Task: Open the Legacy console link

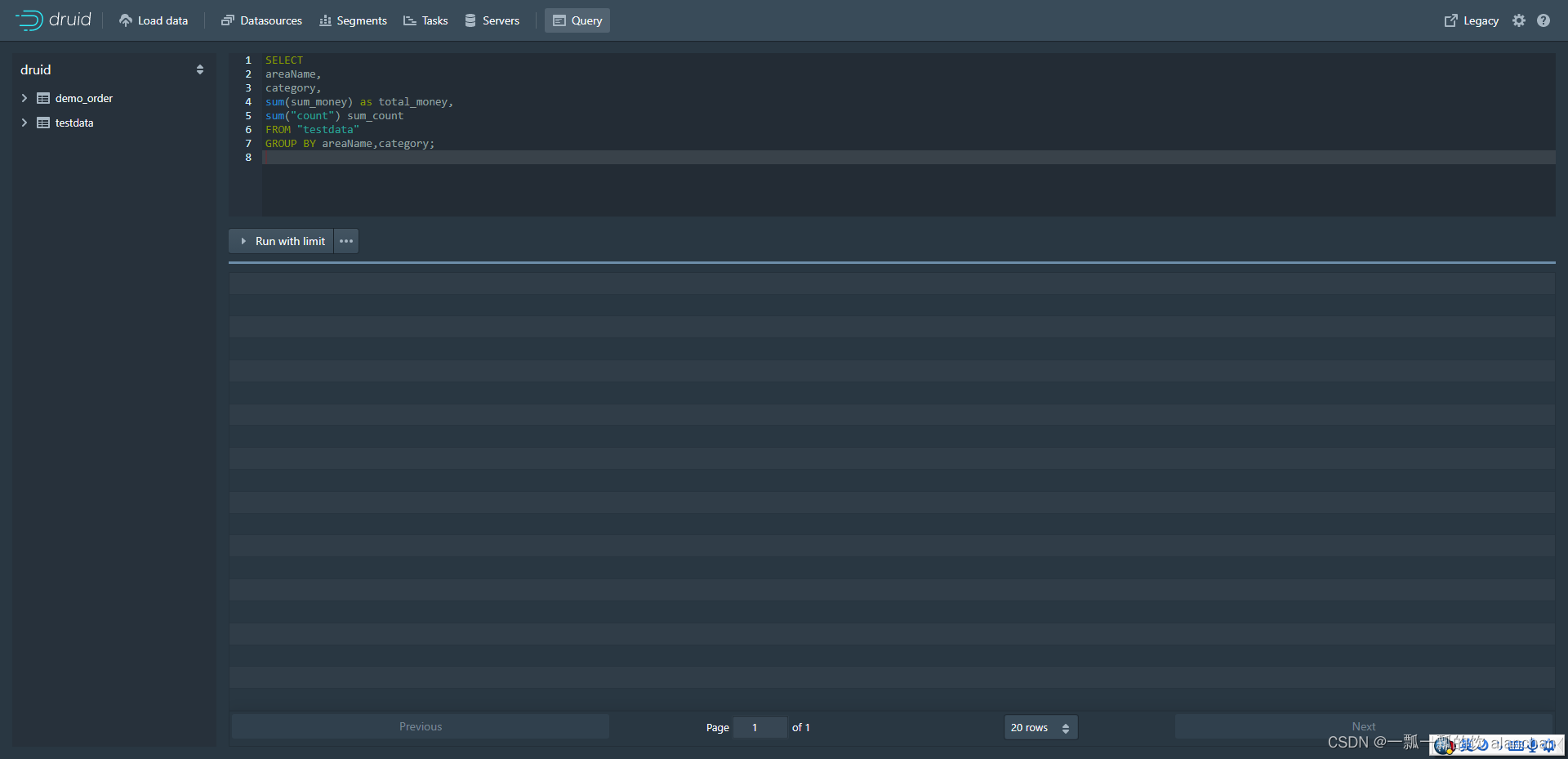Action: 1471,20
